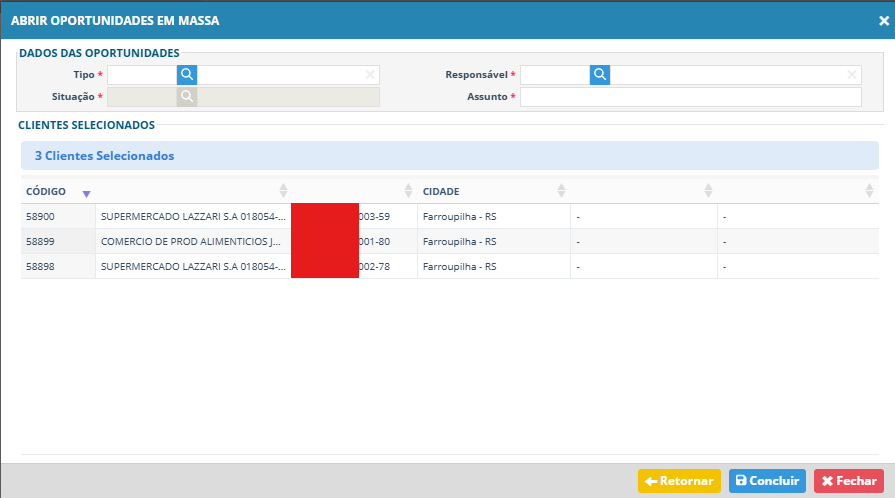
Task: Clear the Responsável field with its X
Action: coord(852,75)
